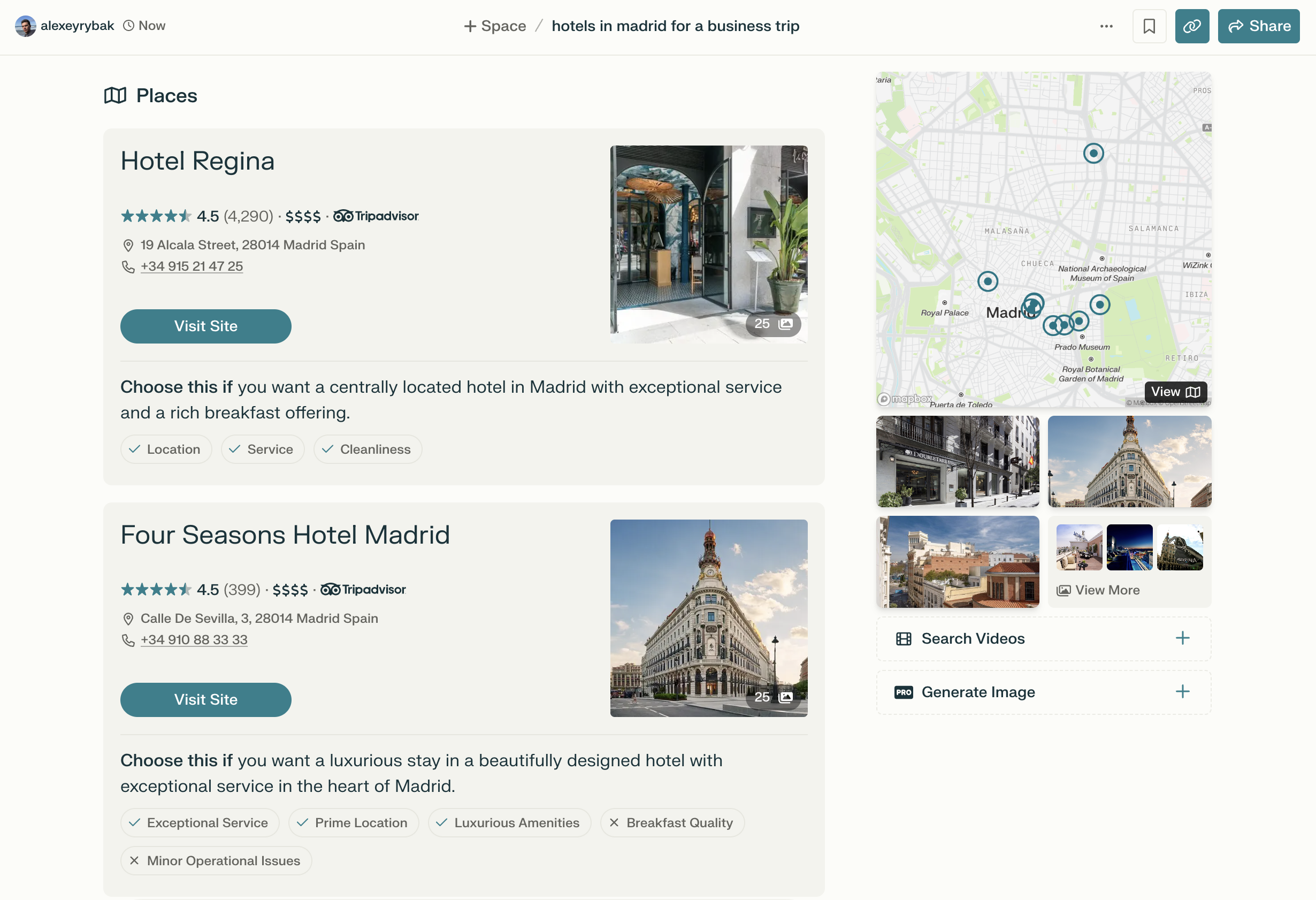1316x900 pixels.
Task: Click the thread title hotels in madrid
Action: pyautogui.click(x=676, y=26)
